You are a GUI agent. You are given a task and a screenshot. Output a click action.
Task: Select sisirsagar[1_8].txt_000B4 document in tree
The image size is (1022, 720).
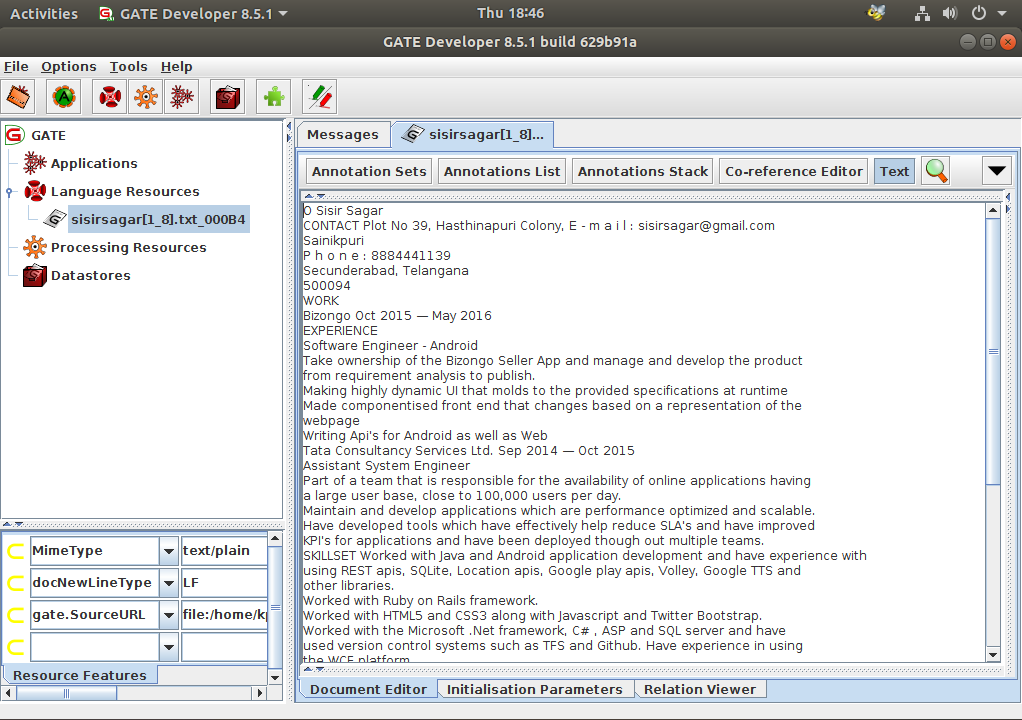(x=158, y=219)
